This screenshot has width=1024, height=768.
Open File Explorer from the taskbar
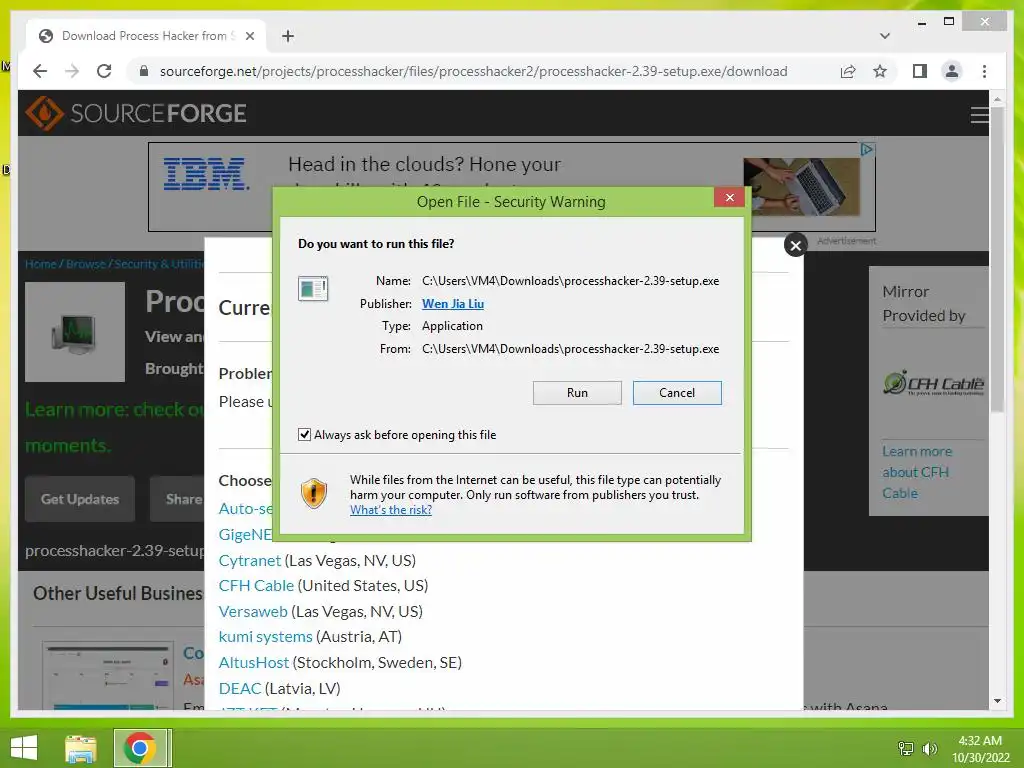(80, 748)
